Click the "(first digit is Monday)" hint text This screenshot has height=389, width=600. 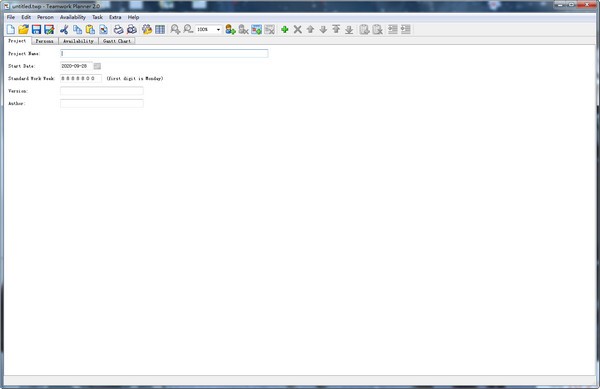click(135, 78)
